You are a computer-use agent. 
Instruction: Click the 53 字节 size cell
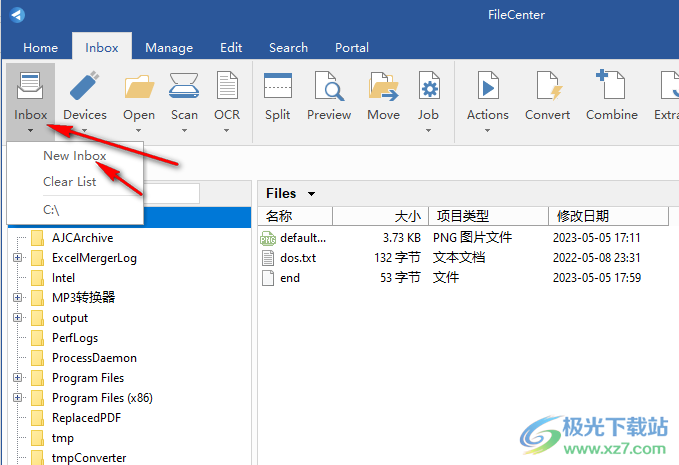pos(401,278)
